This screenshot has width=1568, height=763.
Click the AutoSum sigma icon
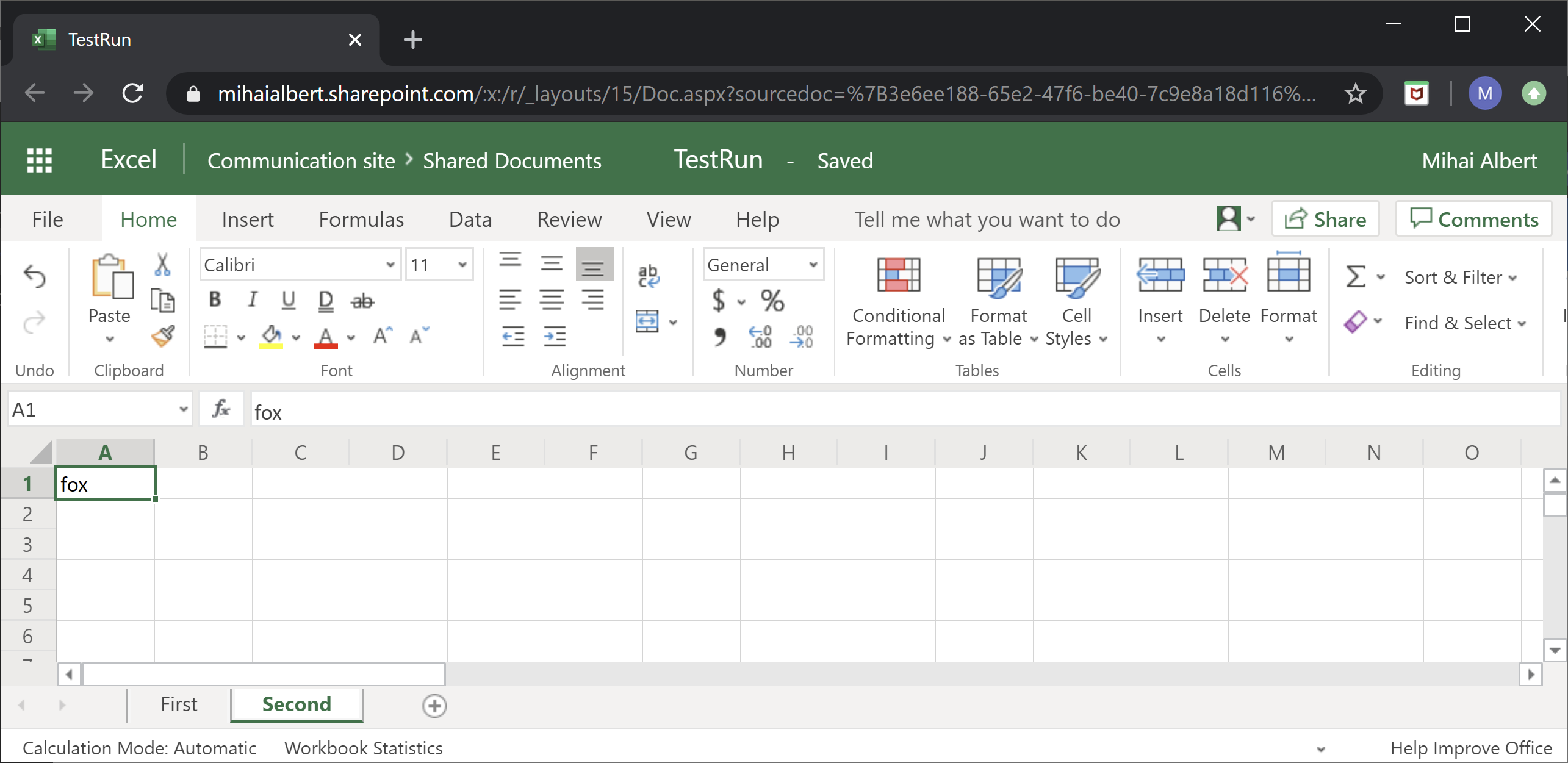pos(1355,277)
